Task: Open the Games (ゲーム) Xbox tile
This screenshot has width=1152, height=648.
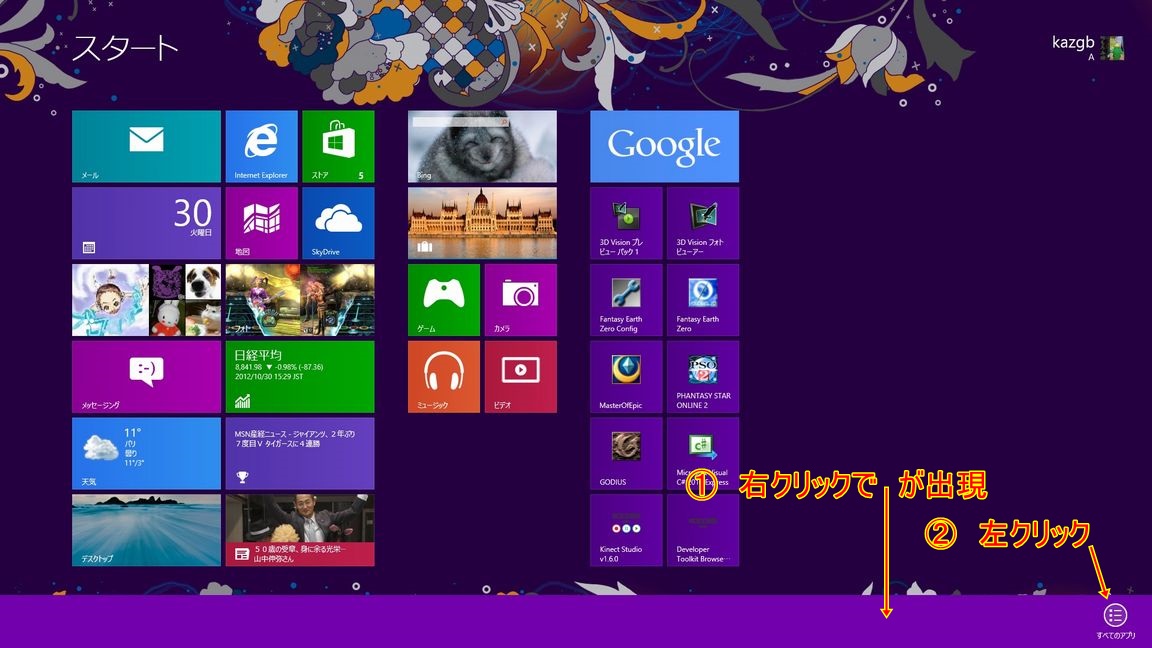Action: 444,300
